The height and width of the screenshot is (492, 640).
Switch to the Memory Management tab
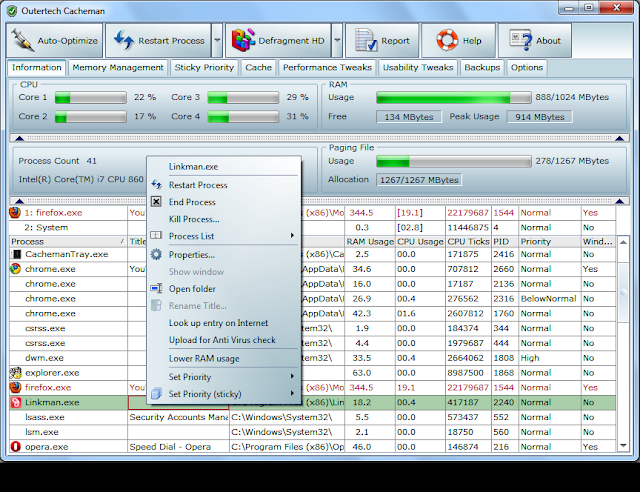click(x=118, y=68)
